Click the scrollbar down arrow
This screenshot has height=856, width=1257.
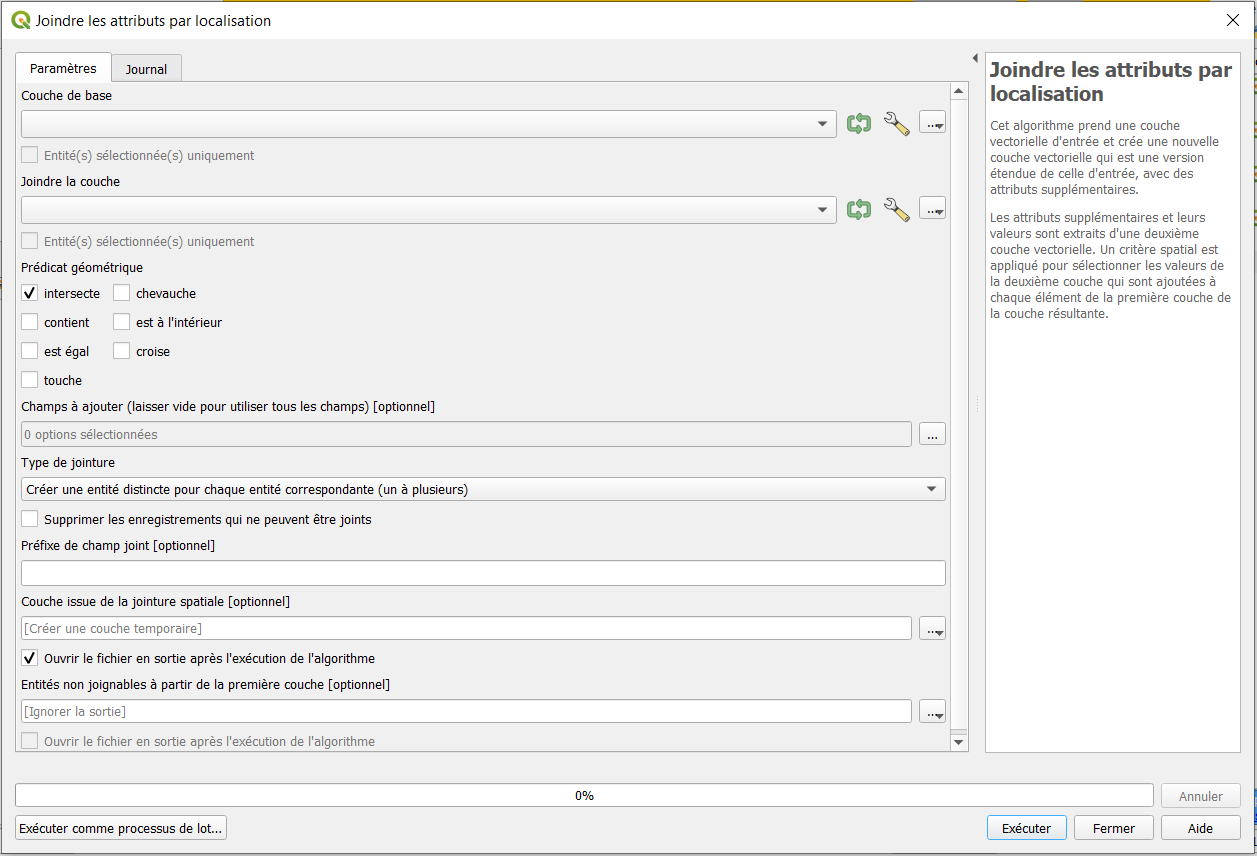click(959, 741)
